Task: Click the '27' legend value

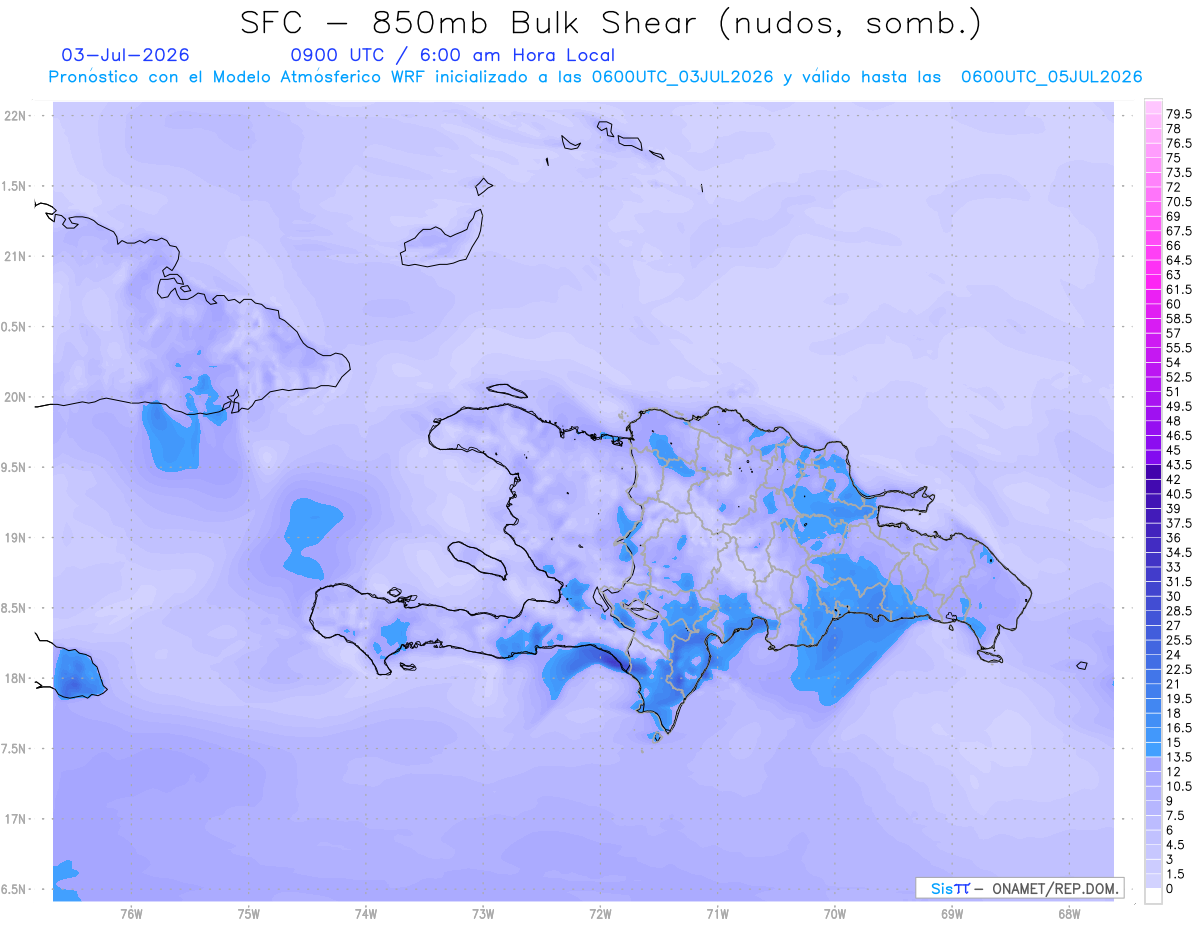Action: [x=1174, y=625]
